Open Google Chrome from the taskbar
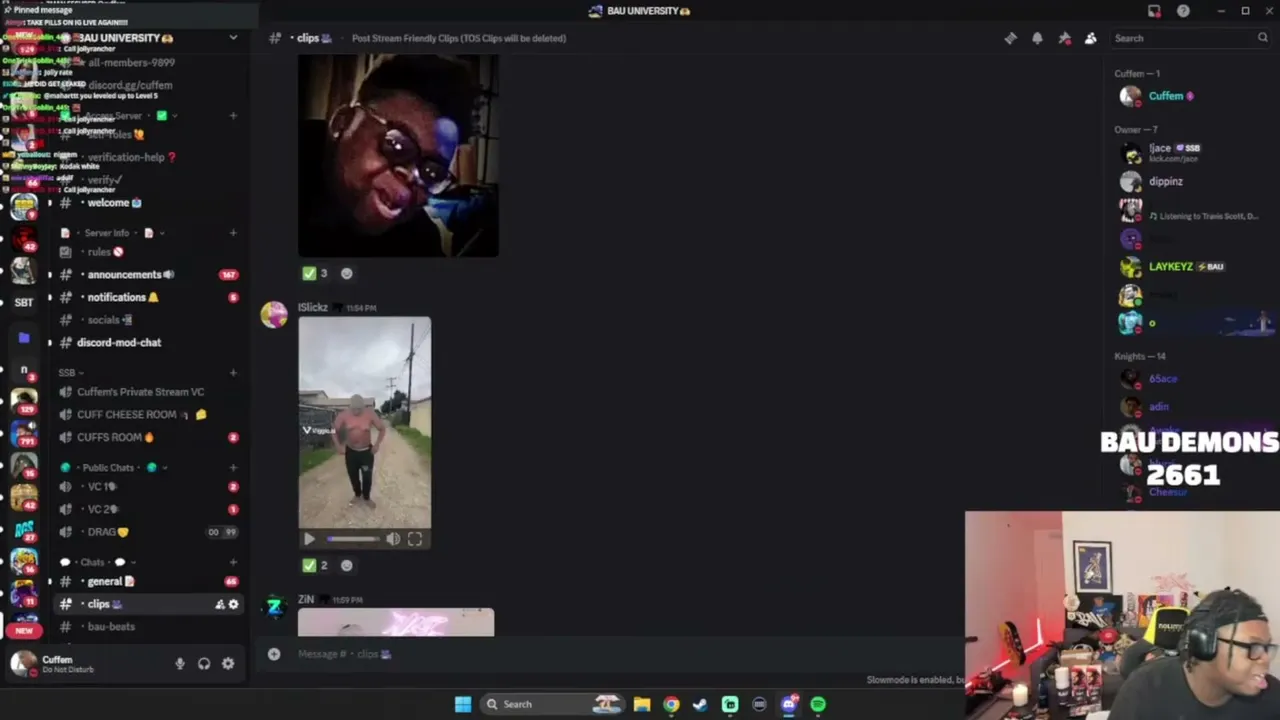Viewport: 1280px width, 720px height. (x=671, y=704)
